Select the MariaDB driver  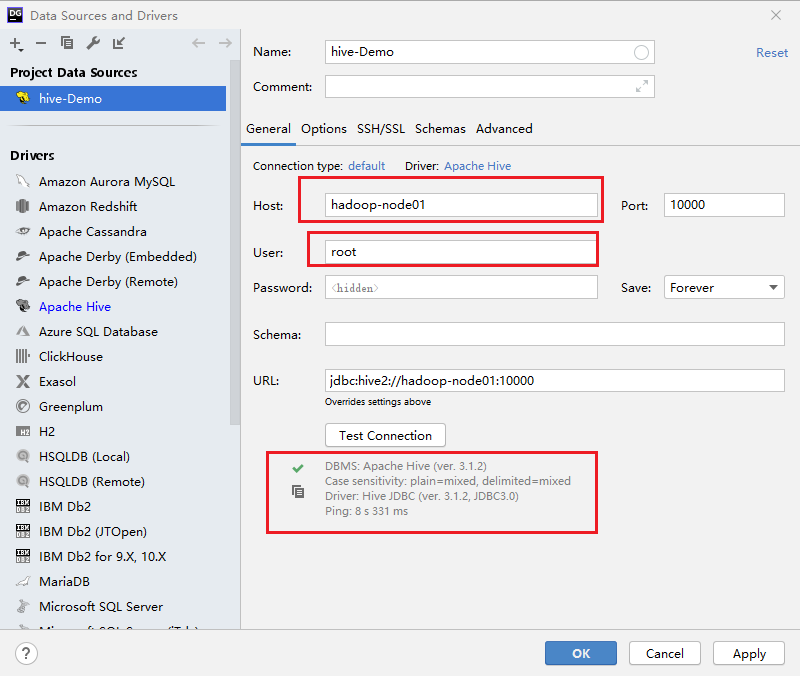(64, 582)
